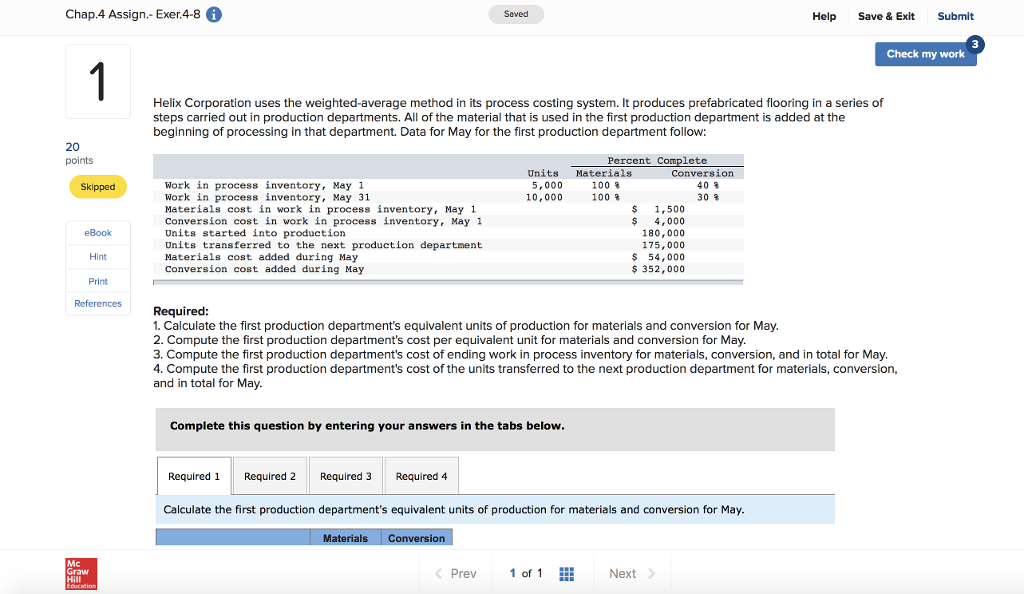Click the Print link
Viewport: 1024px width, 594px height.
point(97,281)
